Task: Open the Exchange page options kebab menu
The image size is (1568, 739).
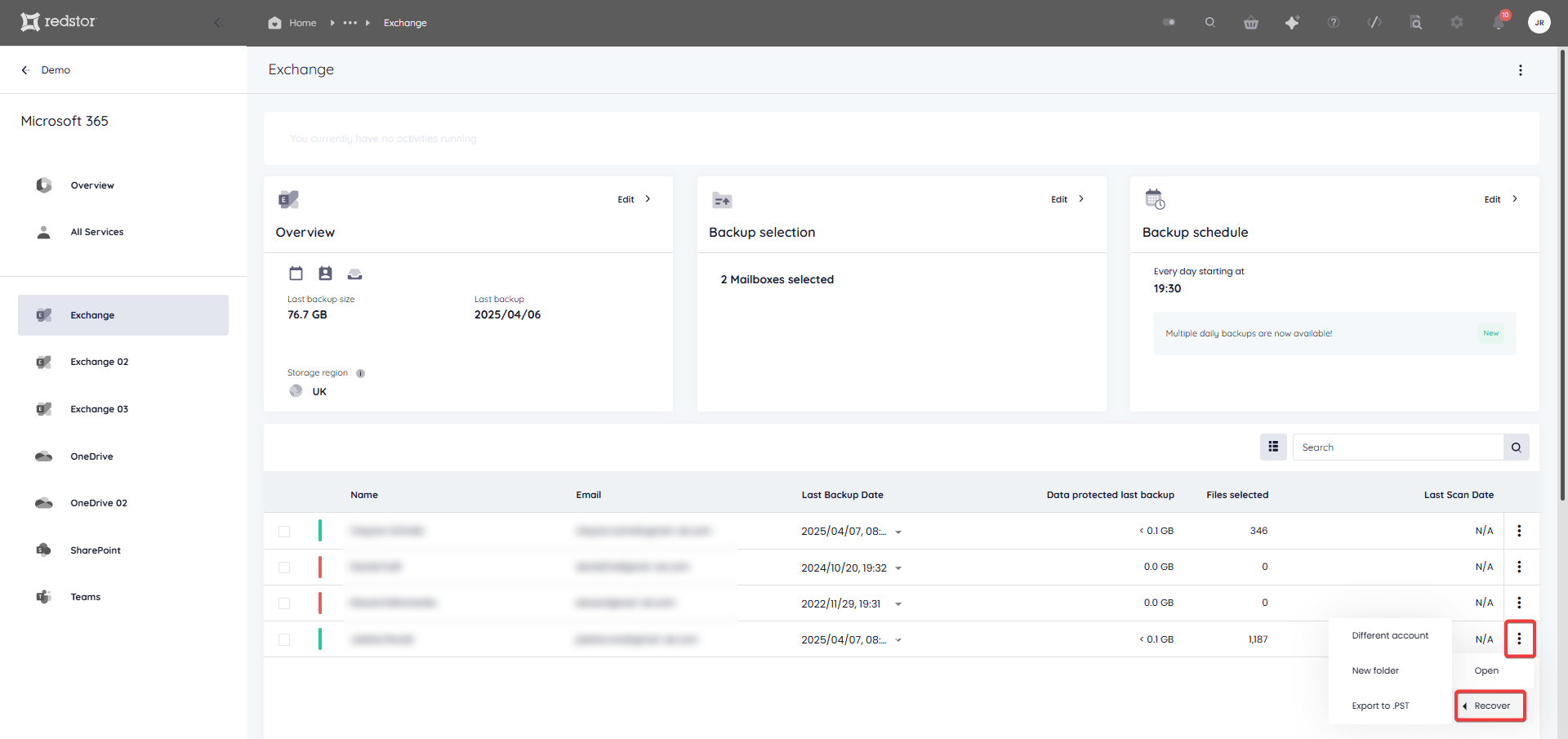Action: pos(1520,70)
